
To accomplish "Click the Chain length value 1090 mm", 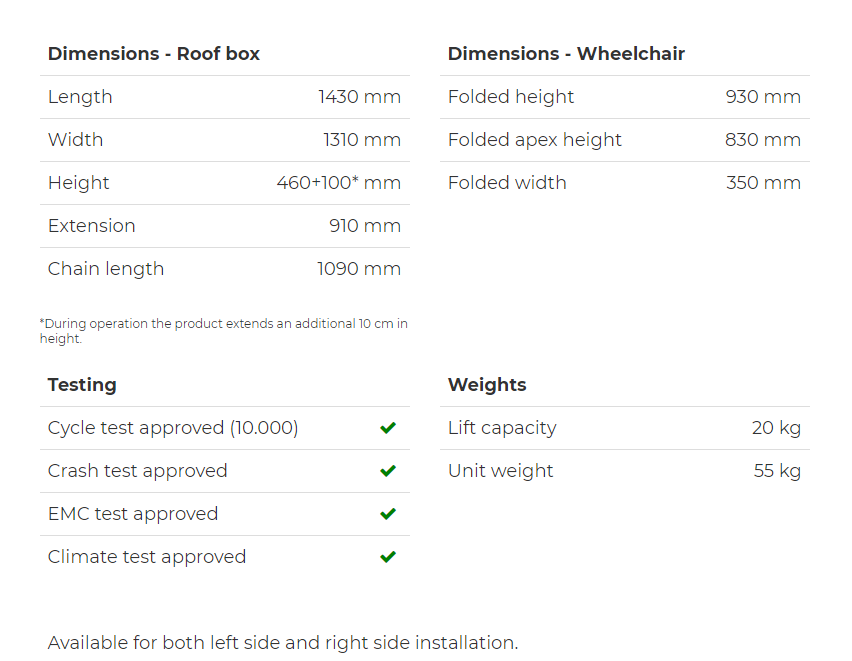I will 359,269.
